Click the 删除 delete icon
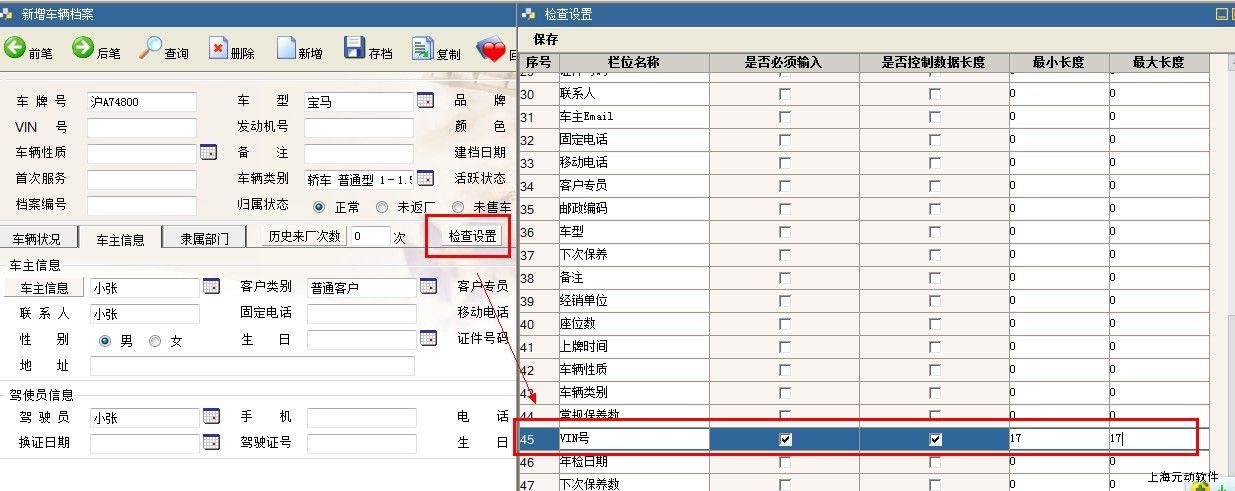The width and height of the screenshot is (1235, 491). pyautogui.click(x=218, y=49)
